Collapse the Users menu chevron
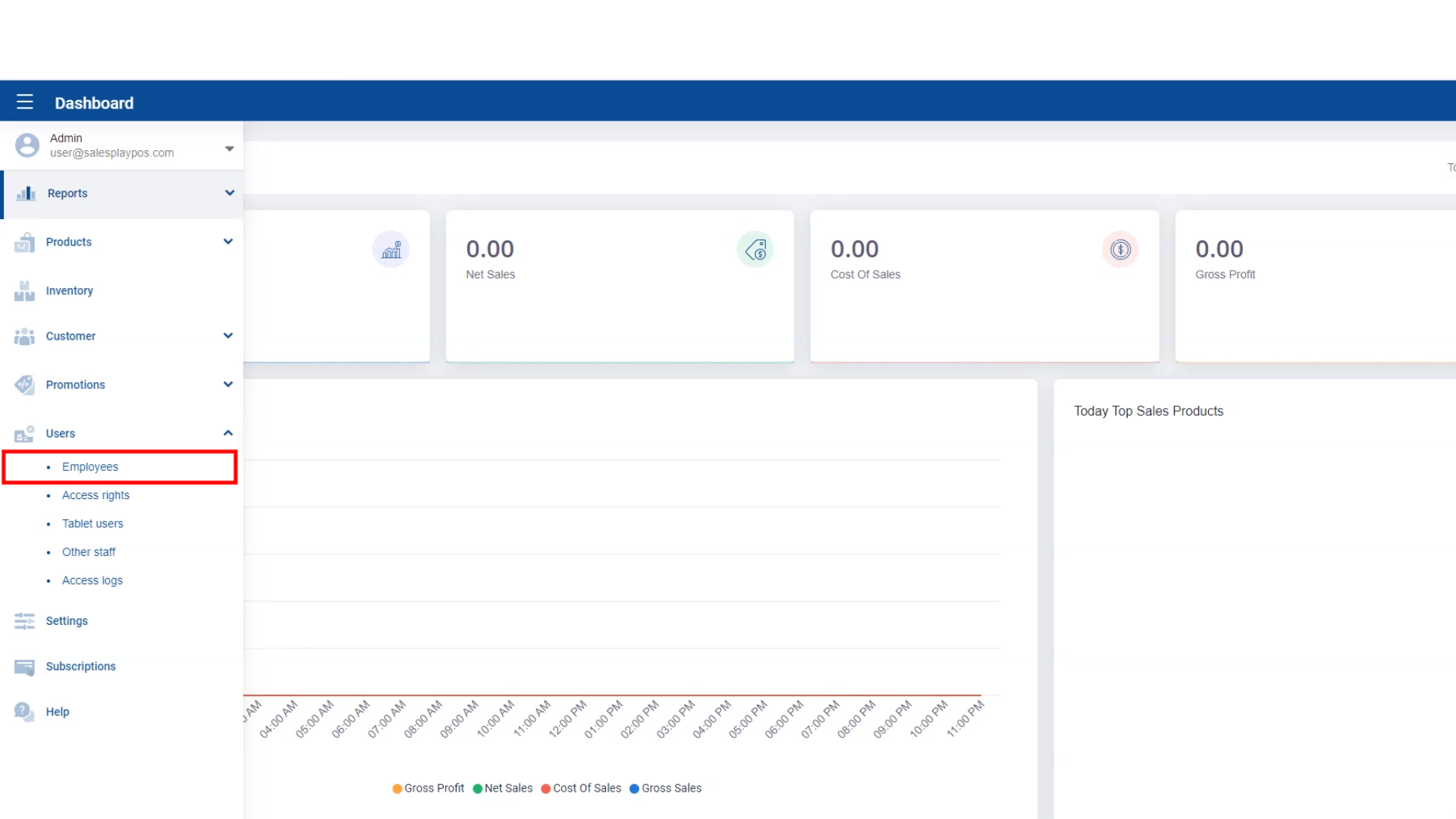 pos(227,433)
